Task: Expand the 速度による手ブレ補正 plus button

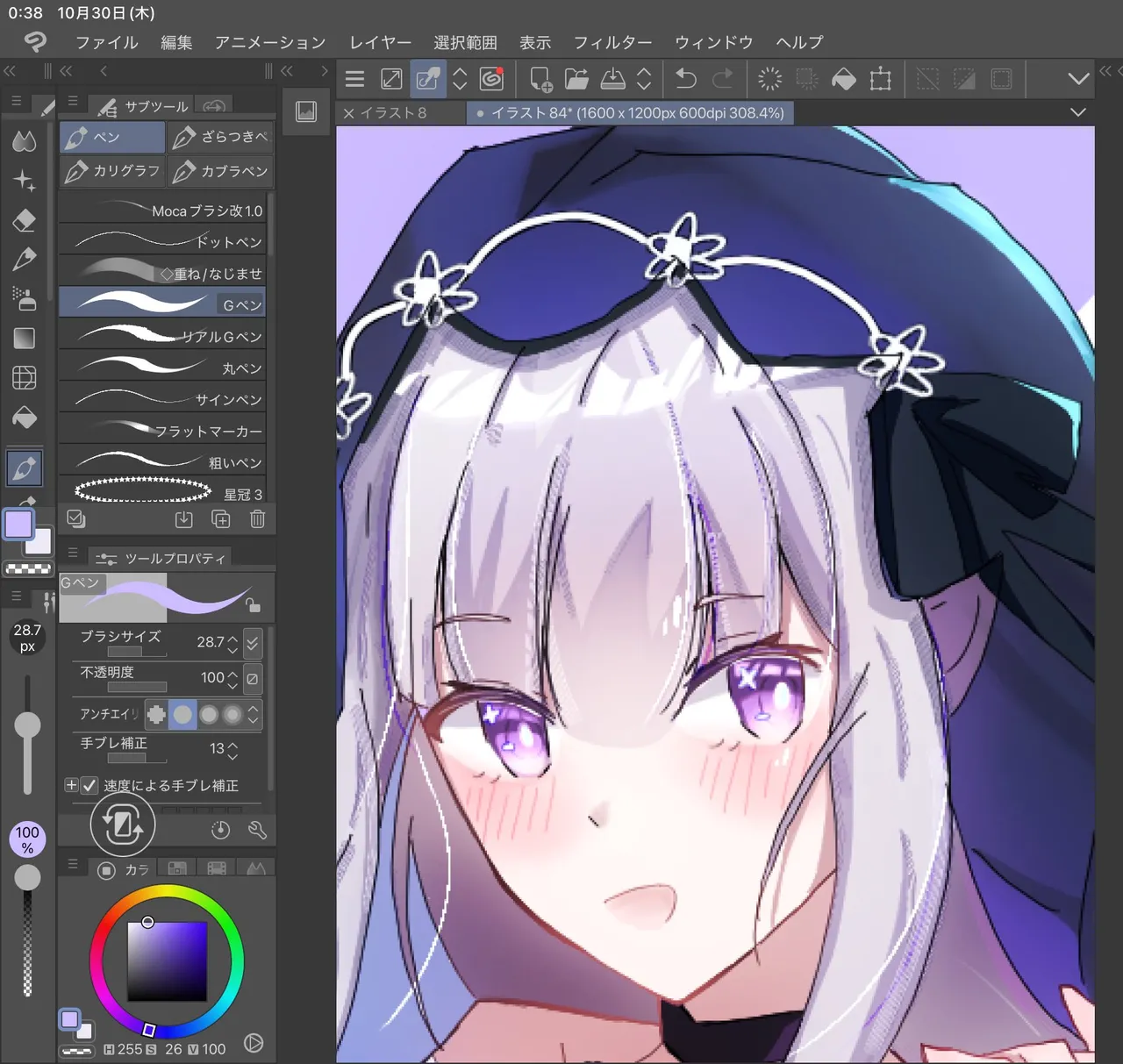Action: pos(71,785)
